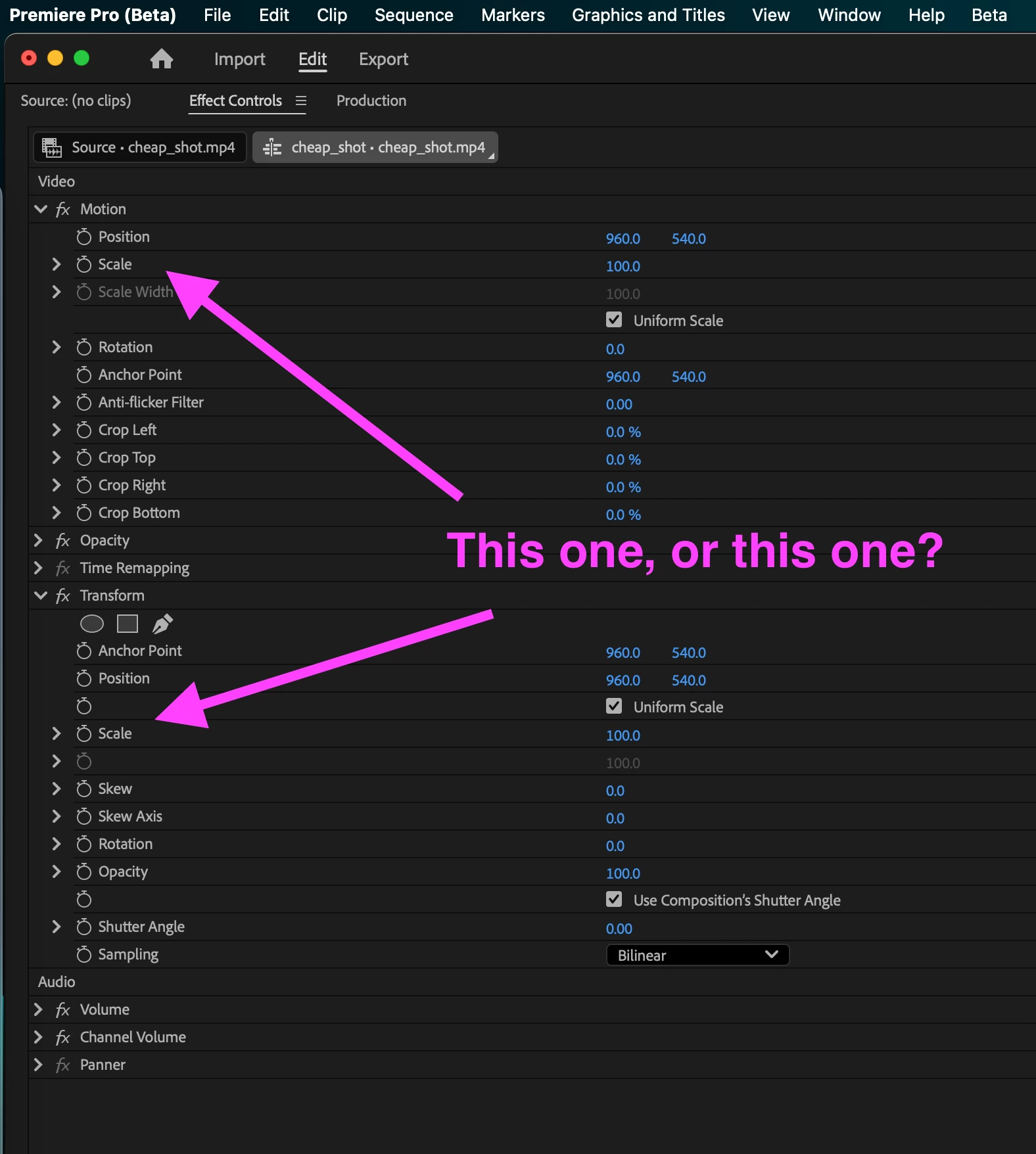Open Graphics and Titles menu
Viewport: 1036px width, 1154px height.
point(648,15)
